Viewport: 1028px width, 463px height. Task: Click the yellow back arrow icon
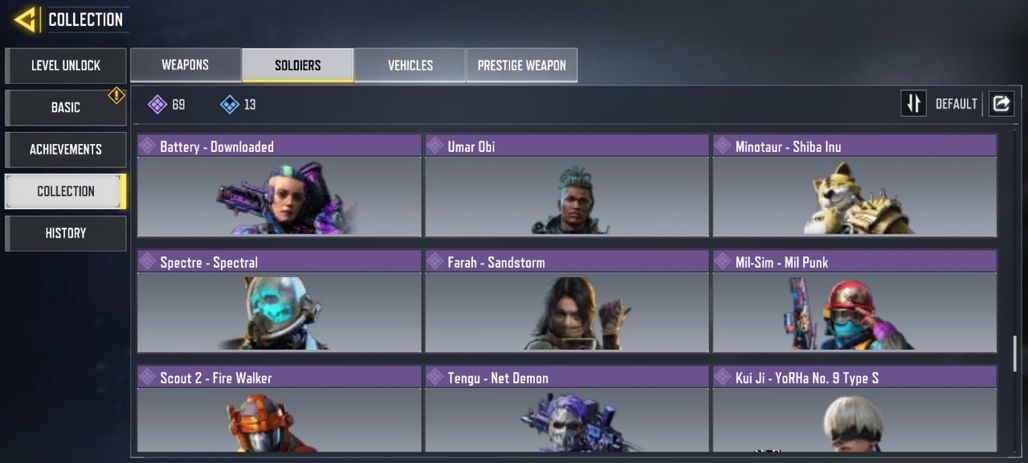[x=26, y=20]
